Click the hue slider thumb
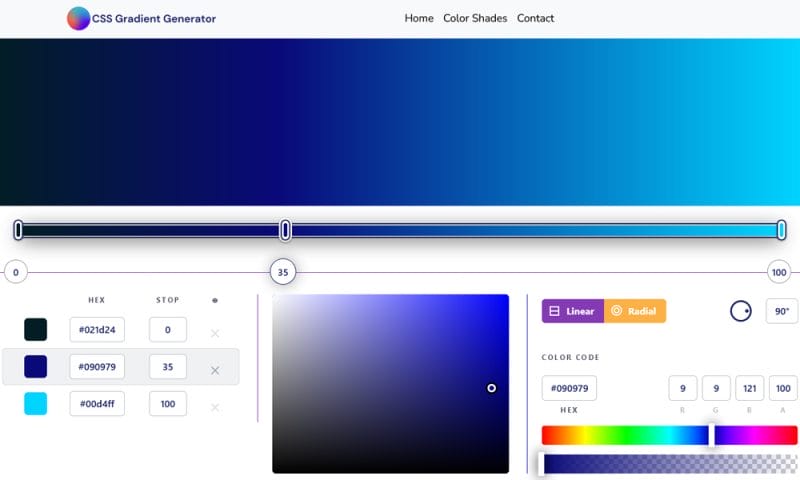Image resolution: width=800 pixels, height=480 pixels. tap(711, 436)
